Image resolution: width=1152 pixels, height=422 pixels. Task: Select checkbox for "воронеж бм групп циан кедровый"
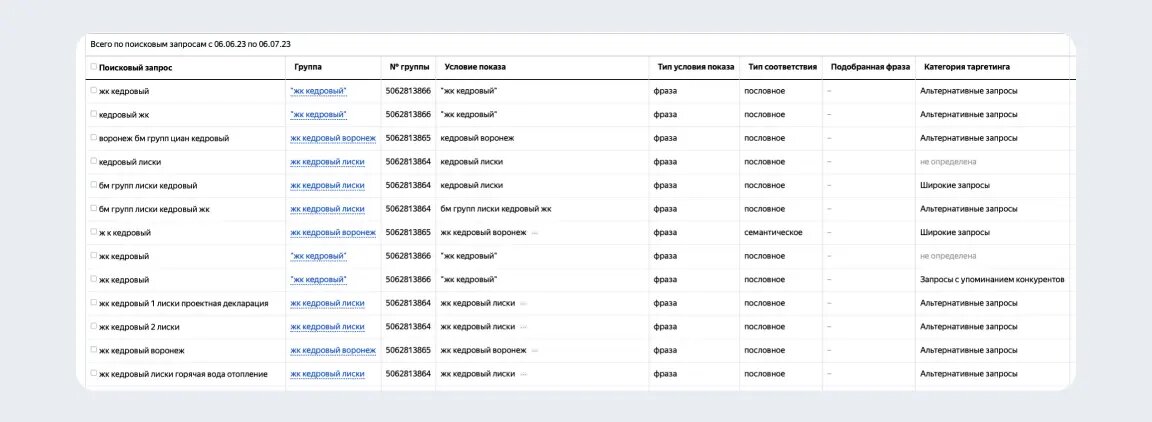pyautogui.click(x=93, y=137)
